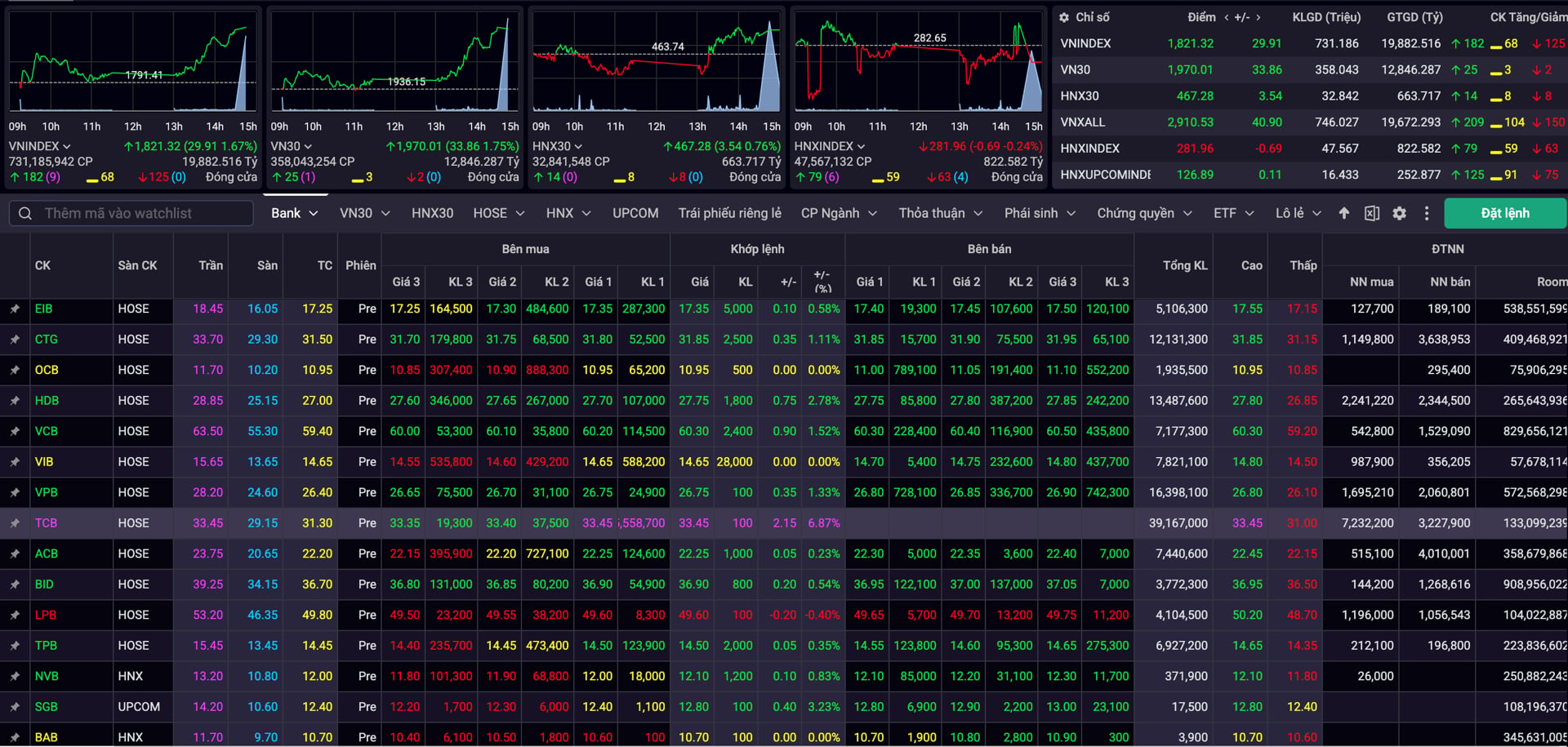
Task: Export the price board with the Excel icon
Action: [1372, 213]
